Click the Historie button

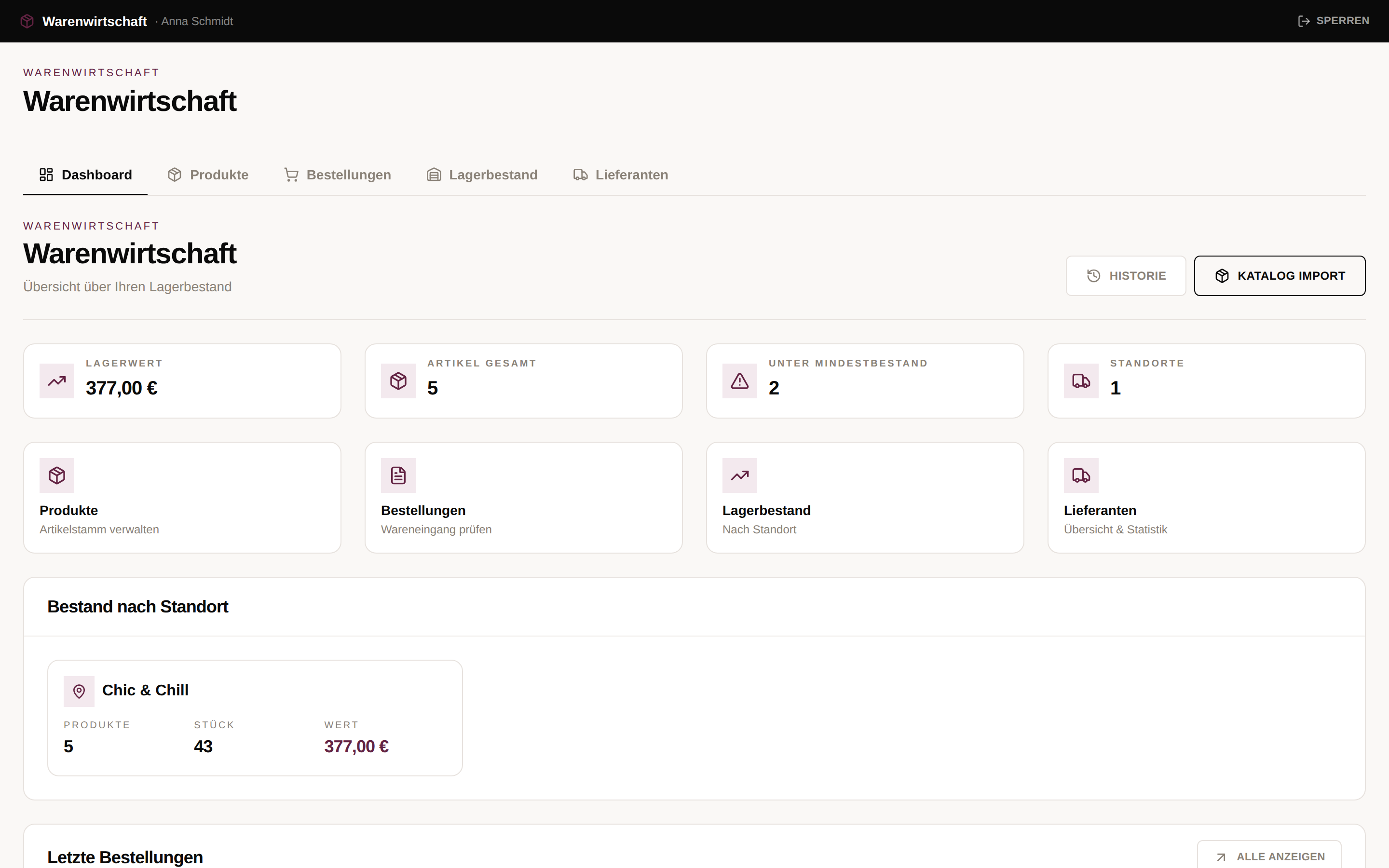tap(1126, 276)
